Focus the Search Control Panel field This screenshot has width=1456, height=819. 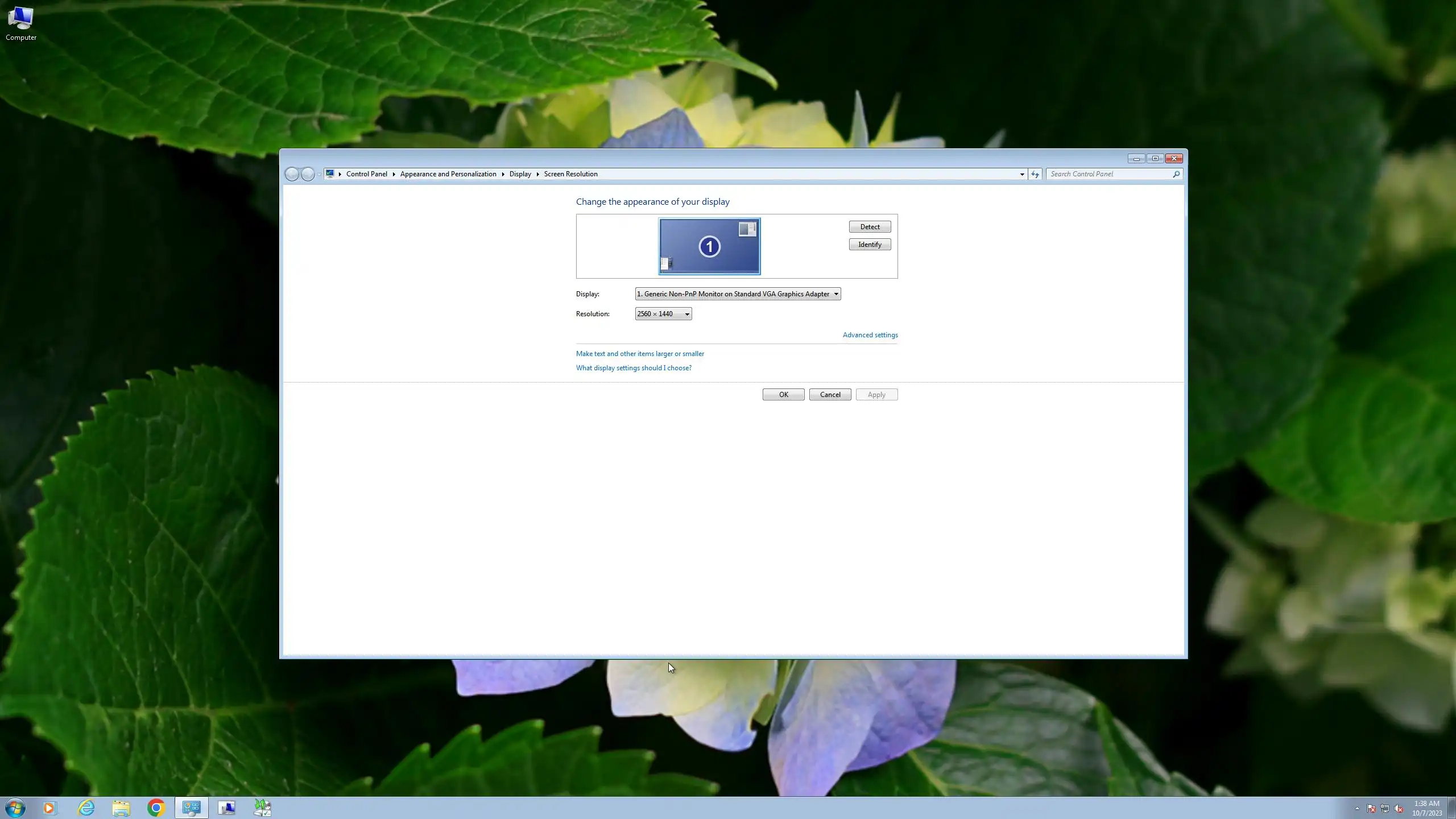1109,174
